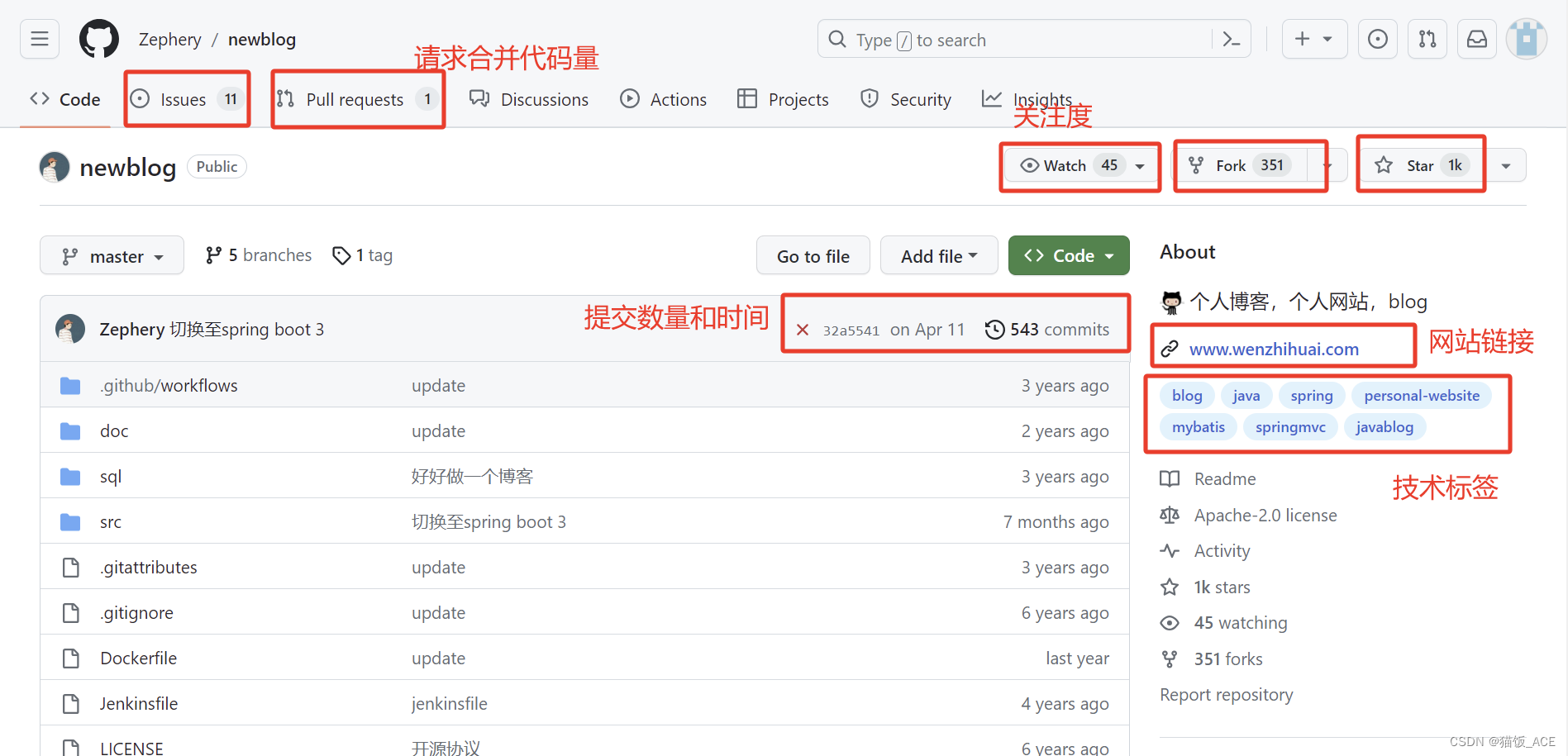Click the sql folder icon
This screenshot has width=1568, height=756.
[70, 477]
